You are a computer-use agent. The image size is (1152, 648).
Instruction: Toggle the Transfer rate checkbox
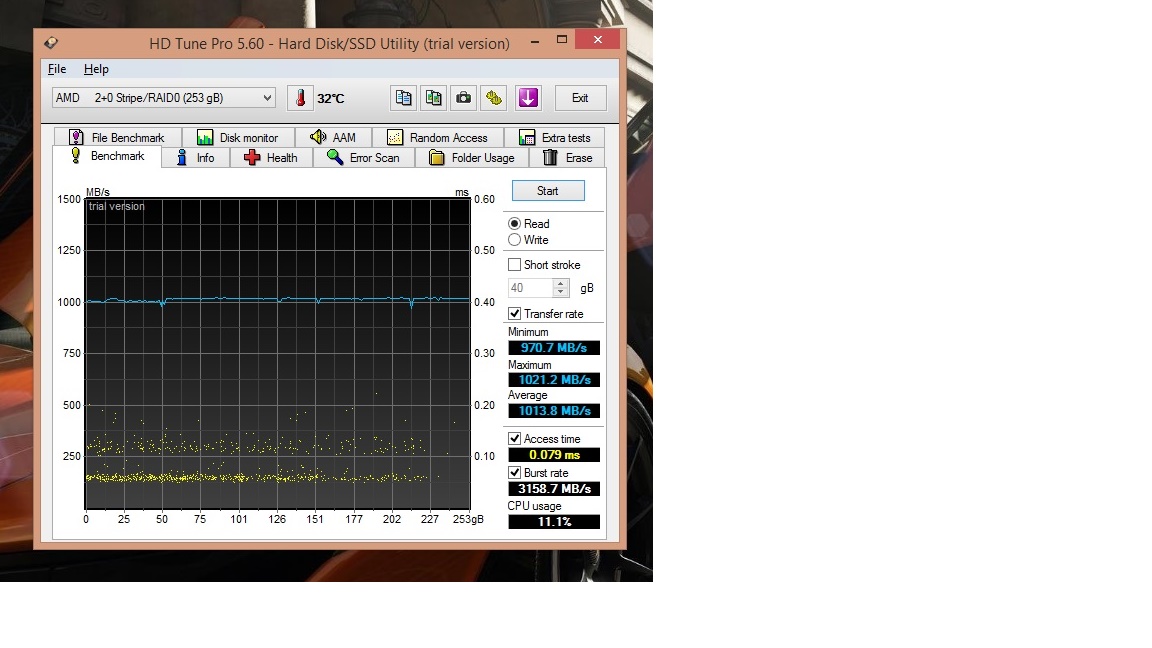coord(514,314)
